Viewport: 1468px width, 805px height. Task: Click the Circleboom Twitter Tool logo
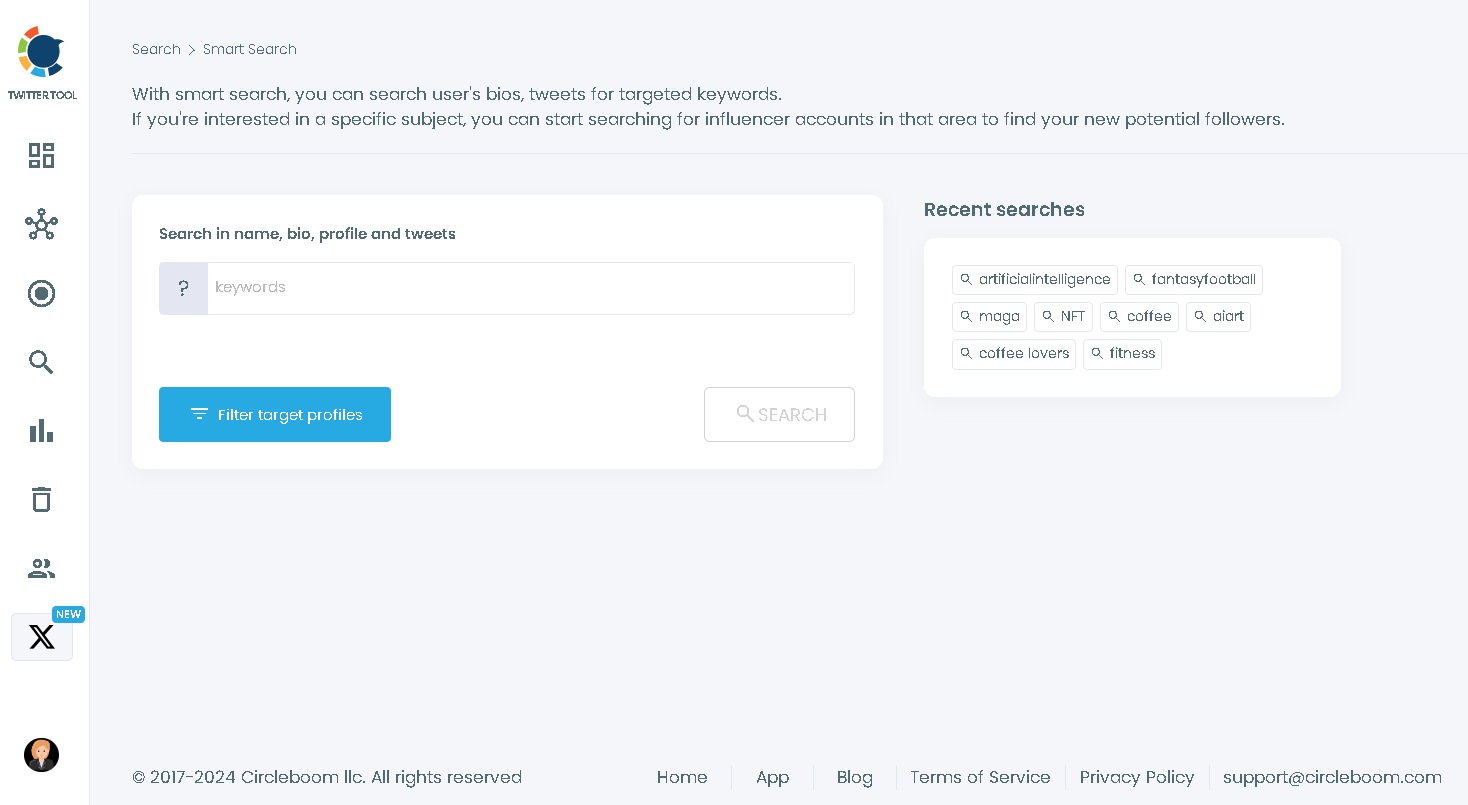pyautogui.click(x=42, y=63)
